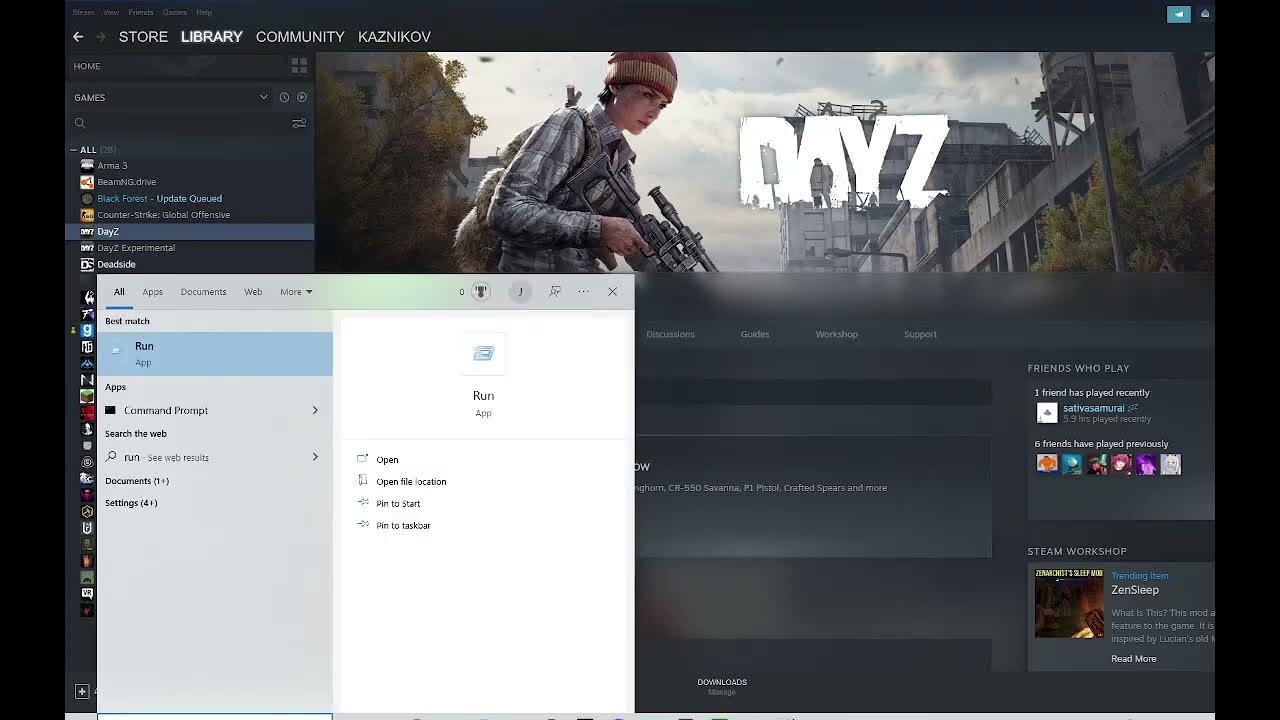The width and height of the screenshot is (1280, 720).
Task: Click the Black Forest game icon
Action: (x=87, y=198)
